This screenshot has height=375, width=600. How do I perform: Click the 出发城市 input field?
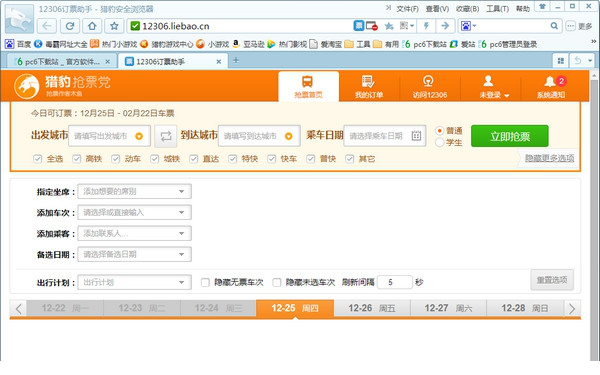pyautogui.click(x=109, y=136)
